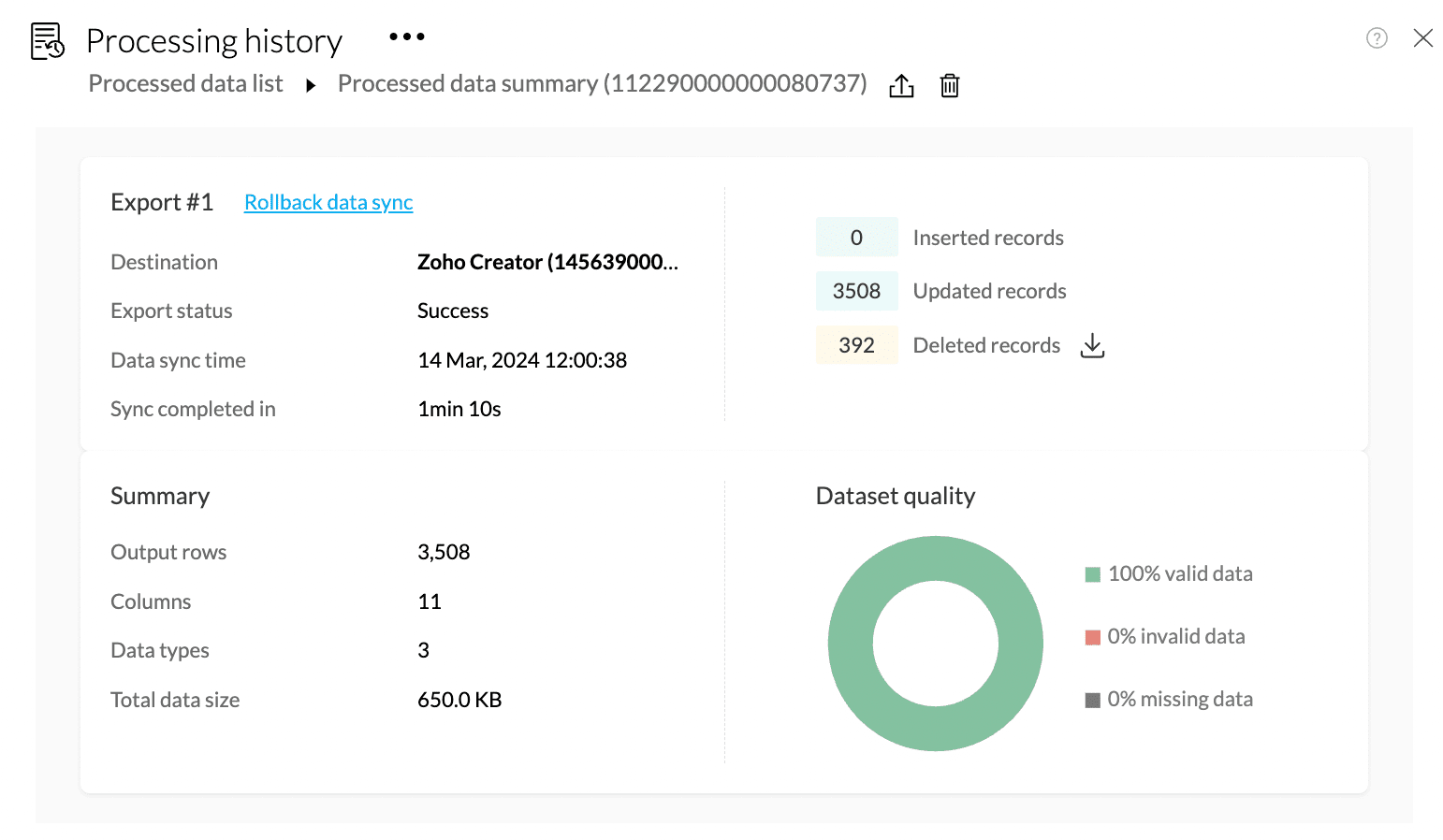The width and height of the screenshot is (1443, 840).
Task: Download the deleted records file
Action: 1092,346
